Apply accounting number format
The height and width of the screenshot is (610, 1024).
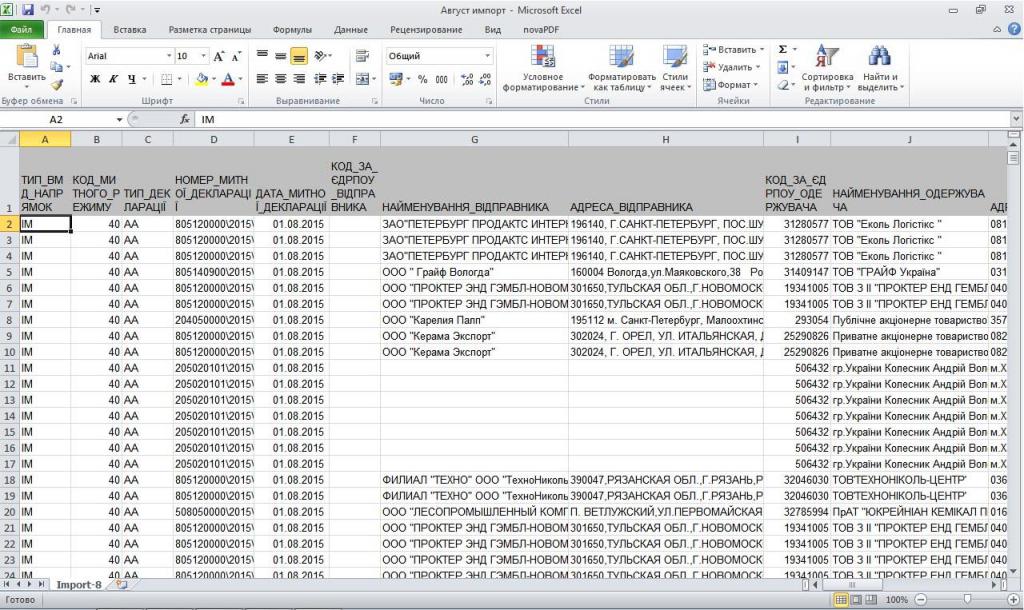395,79
